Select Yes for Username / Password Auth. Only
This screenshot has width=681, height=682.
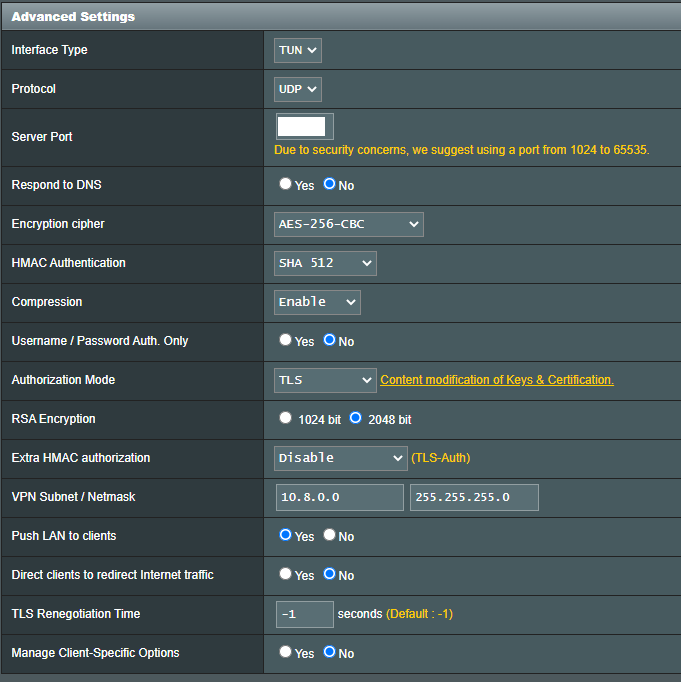pos(286,340)
